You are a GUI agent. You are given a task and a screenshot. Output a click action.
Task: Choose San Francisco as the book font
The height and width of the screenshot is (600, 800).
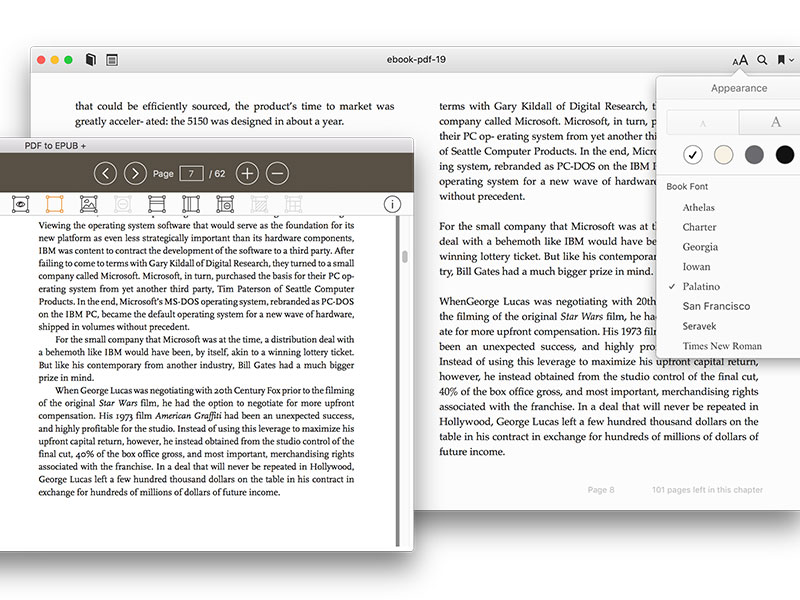point(716,306)
